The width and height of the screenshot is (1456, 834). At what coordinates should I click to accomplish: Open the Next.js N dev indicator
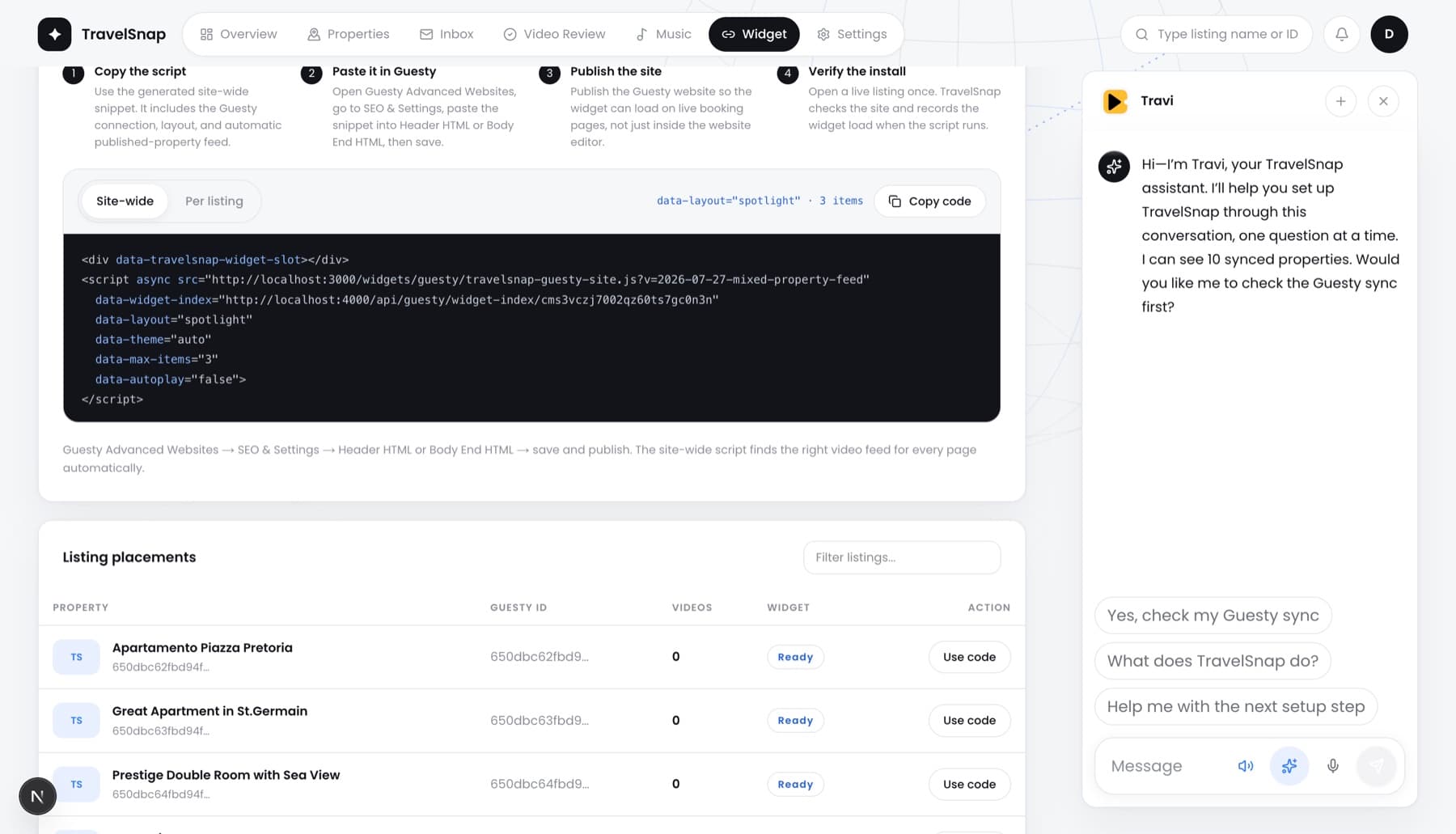click(x=37, y=796)
